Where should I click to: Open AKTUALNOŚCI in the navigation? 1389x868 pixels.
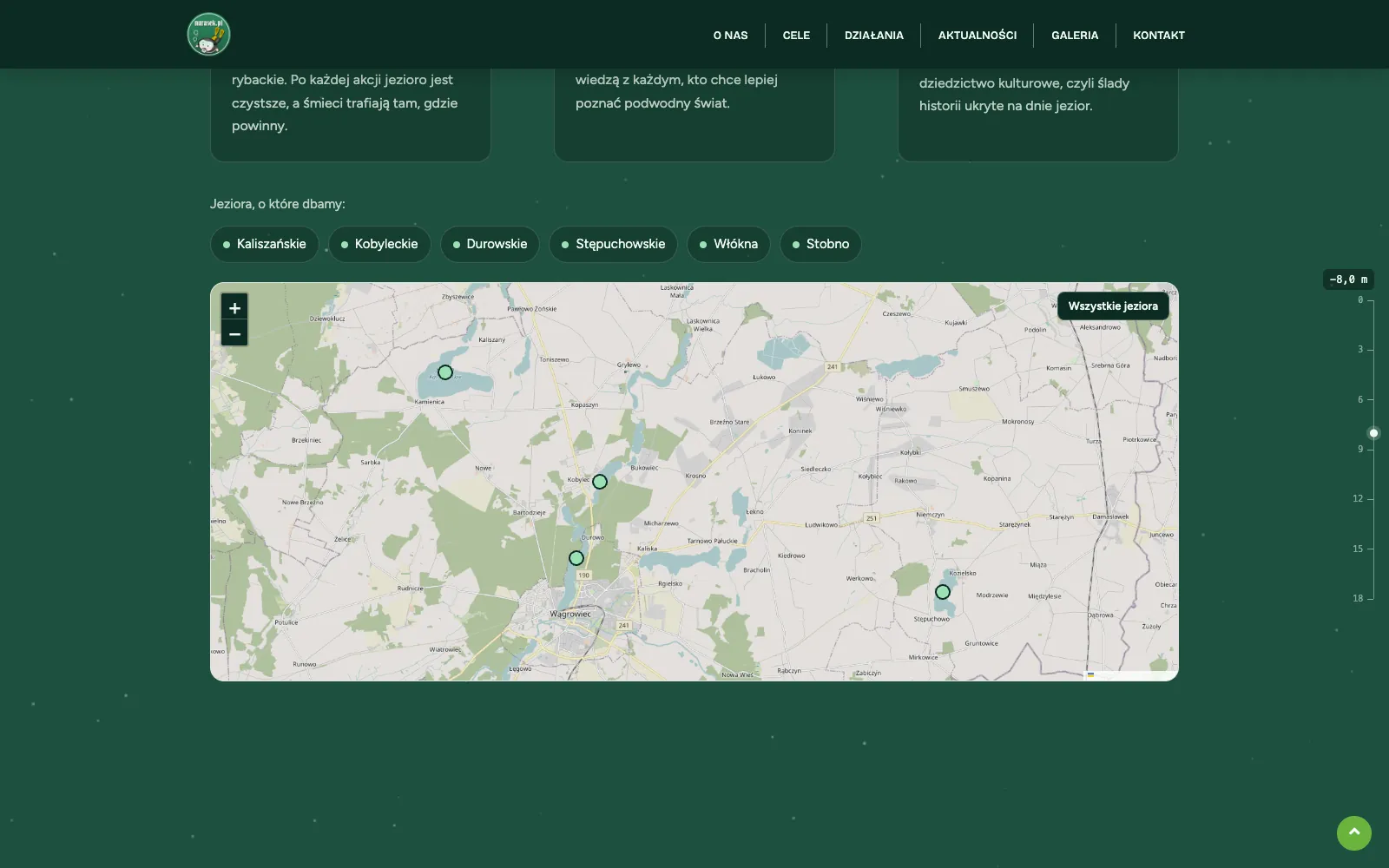[977, 36]
